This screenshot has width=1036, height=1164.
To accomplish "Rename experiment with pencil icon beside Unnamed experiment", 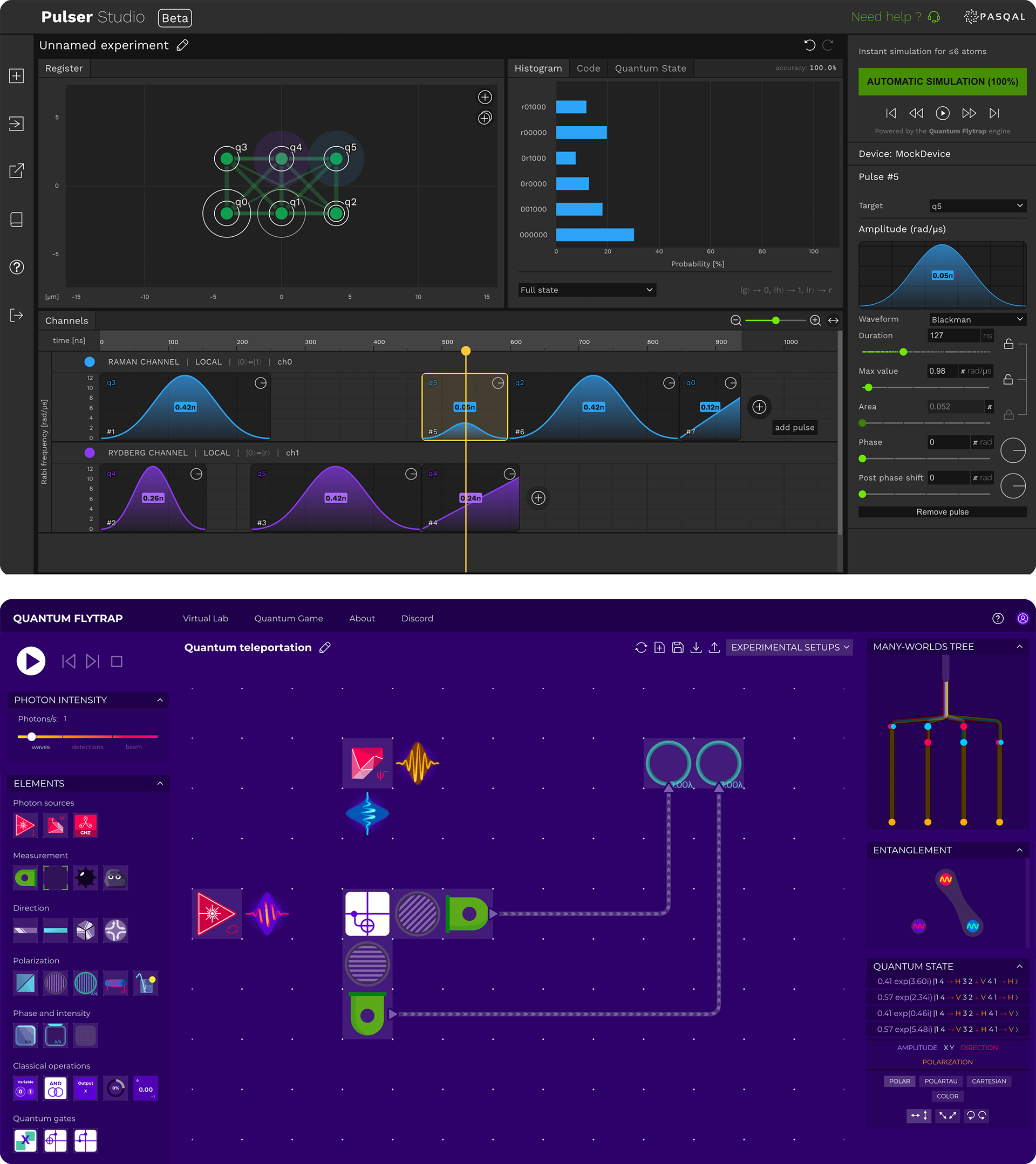I will click(182, 45).
